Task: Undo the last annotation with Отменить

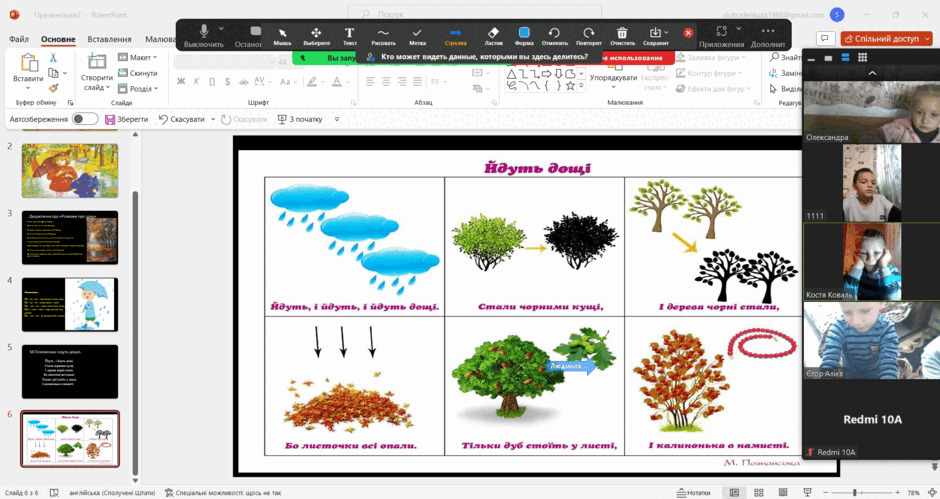Action: tap(554, 36)
